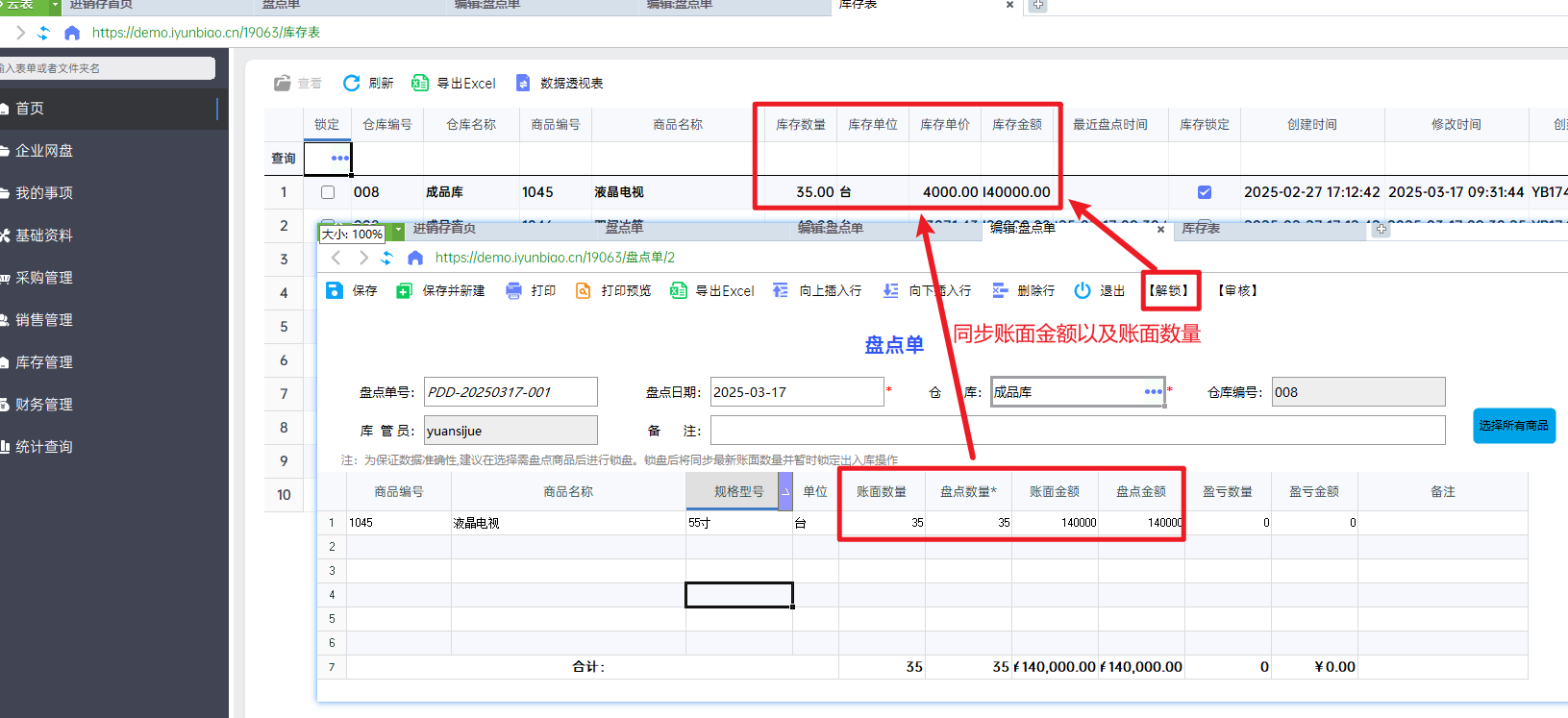1568x718 pixels.
Task: Click the 库管员 field showing yuansijue
Action: 510,431
